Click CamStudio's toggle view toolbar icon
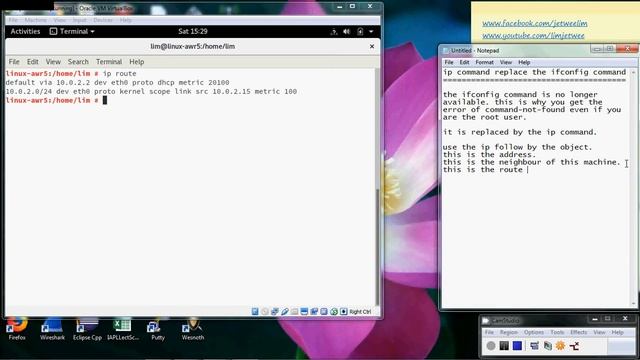This screenshot has height=360, width=640. click(534, 346)
